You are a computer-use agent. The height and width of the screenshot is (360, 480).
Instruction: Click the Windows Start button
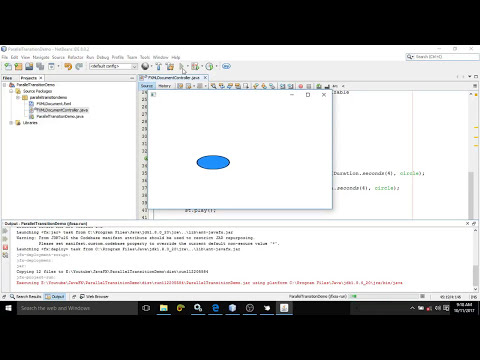pyautogui.click(x=8, y=308)
